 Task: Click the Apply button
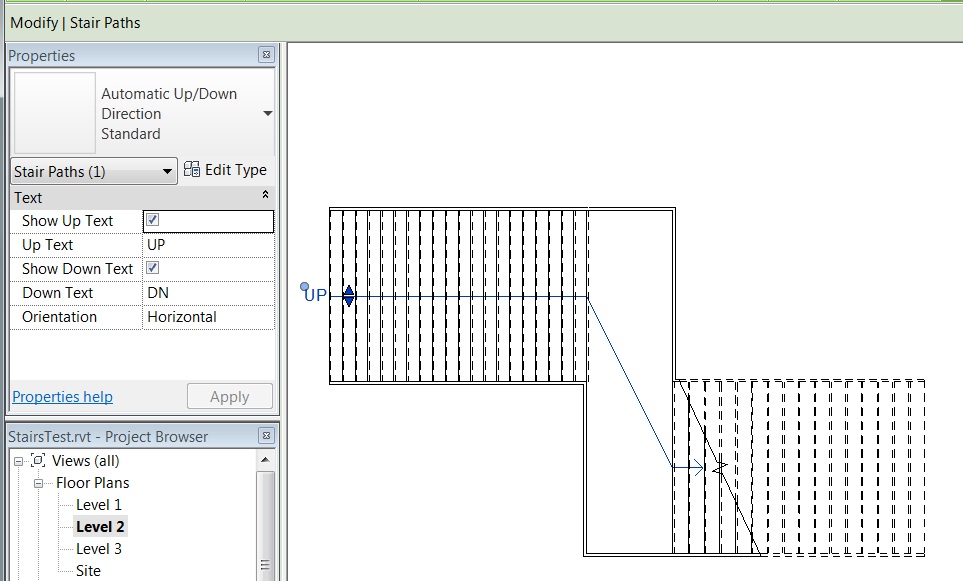[x=230, y=397]
